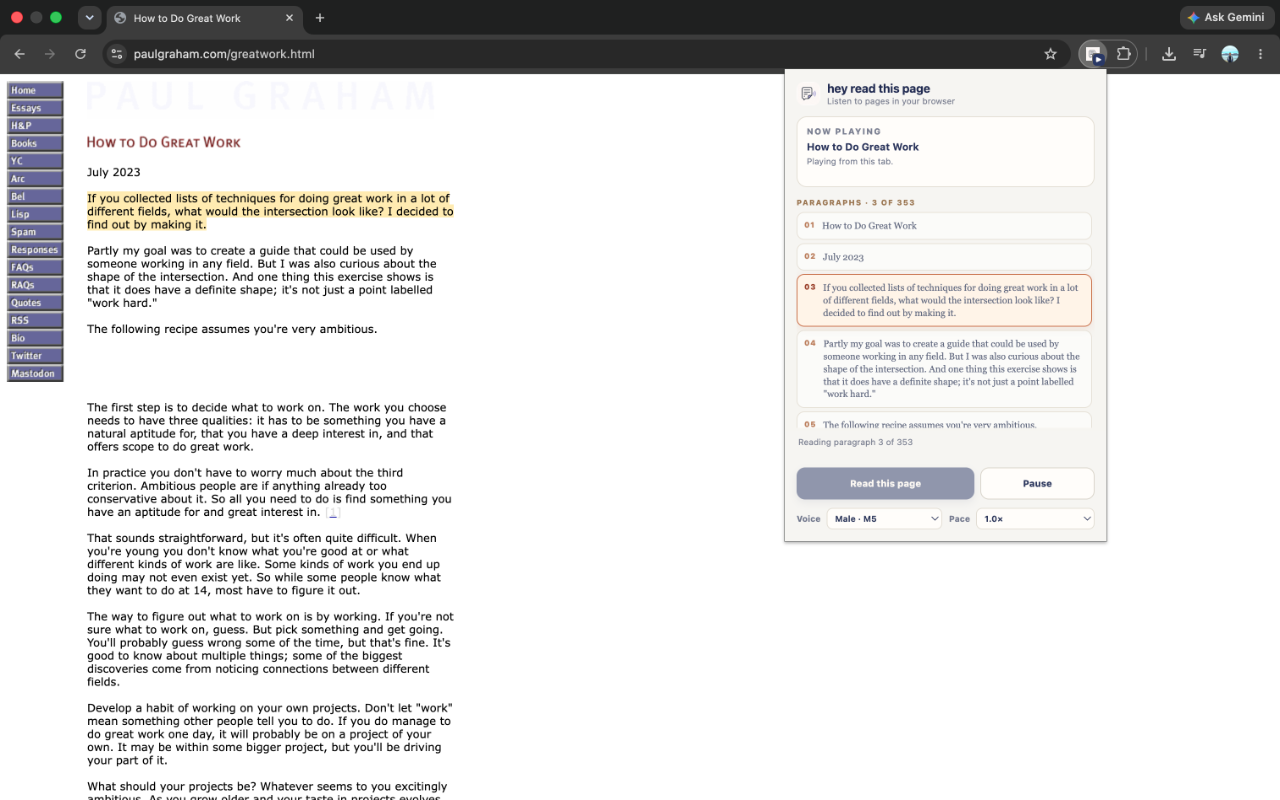Open the Essays sidebar link
The image size is (1280, 800).
pyautogui.click(x=35, y=108)
